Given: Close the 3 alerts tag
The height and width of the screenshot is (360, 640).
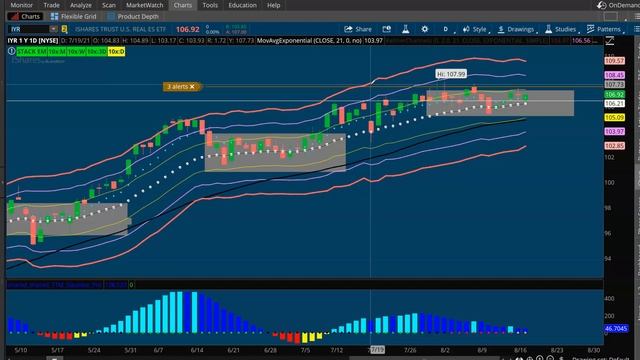Looking at the screenshot, I should pyautogui.click(x=192, y=87).
